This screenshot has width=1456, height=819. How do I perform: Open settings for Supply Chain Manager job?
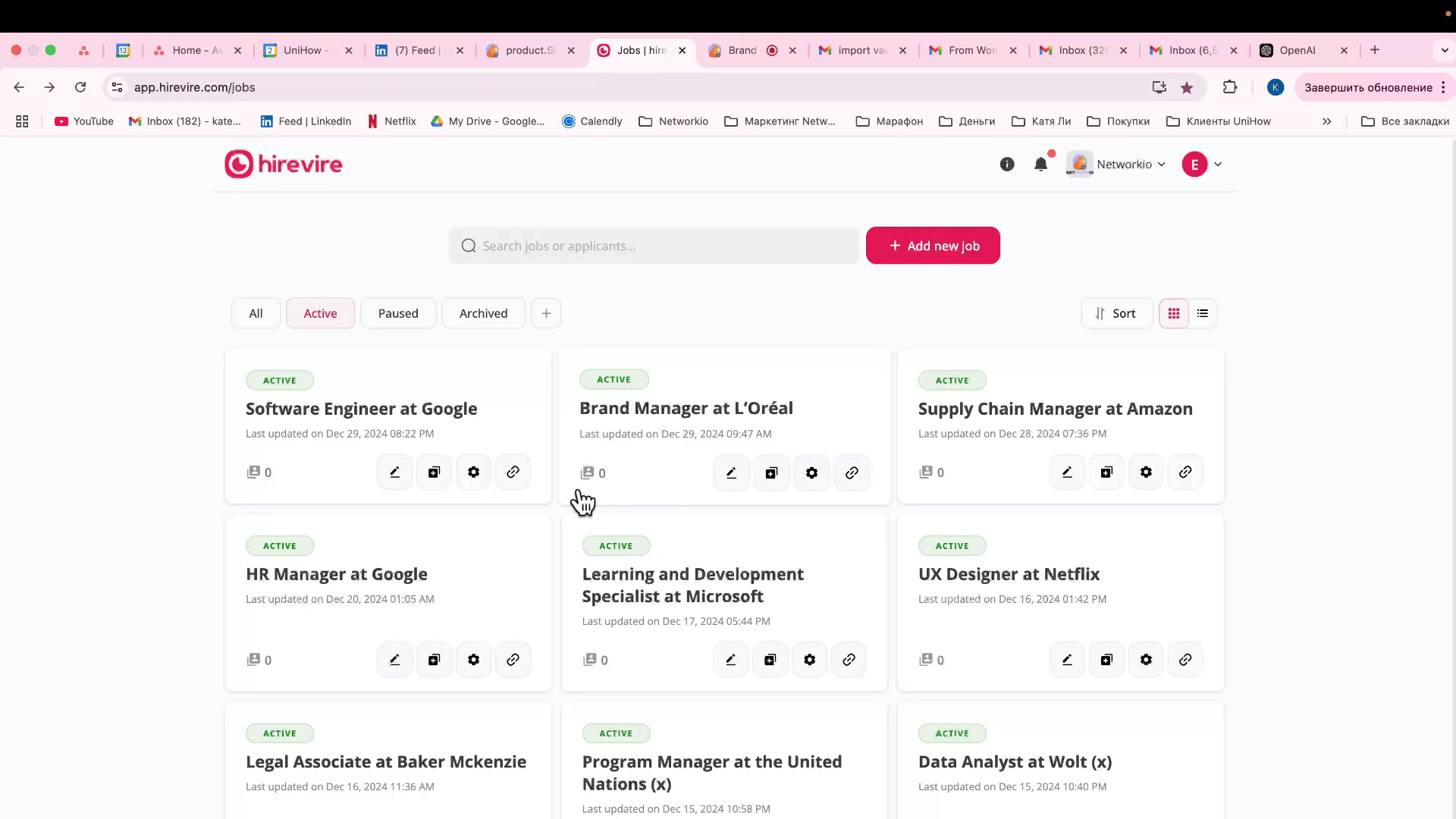(1146, 472)
